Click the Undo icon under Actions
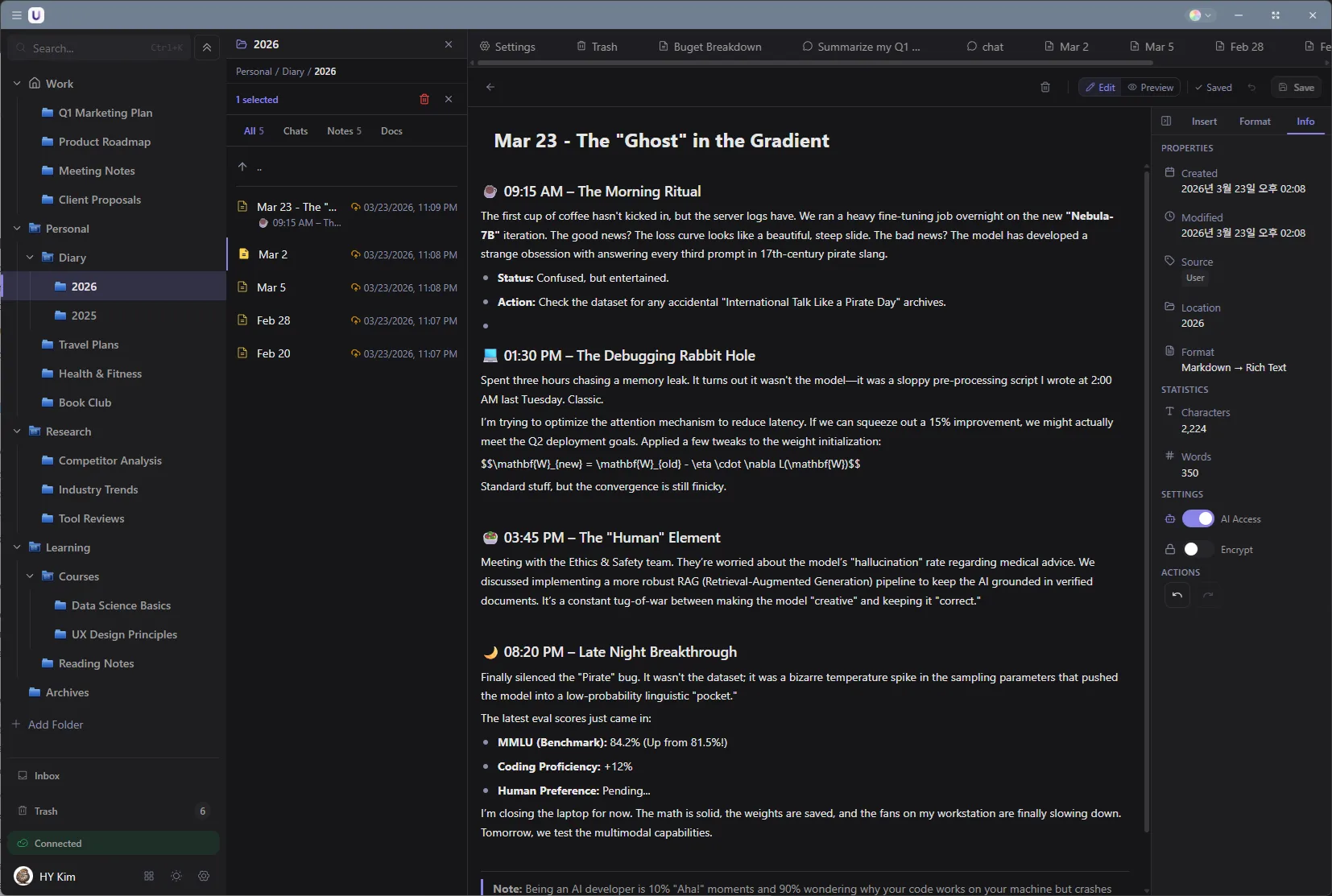Screen dimensions: 1332x896 click(1177, 596)
